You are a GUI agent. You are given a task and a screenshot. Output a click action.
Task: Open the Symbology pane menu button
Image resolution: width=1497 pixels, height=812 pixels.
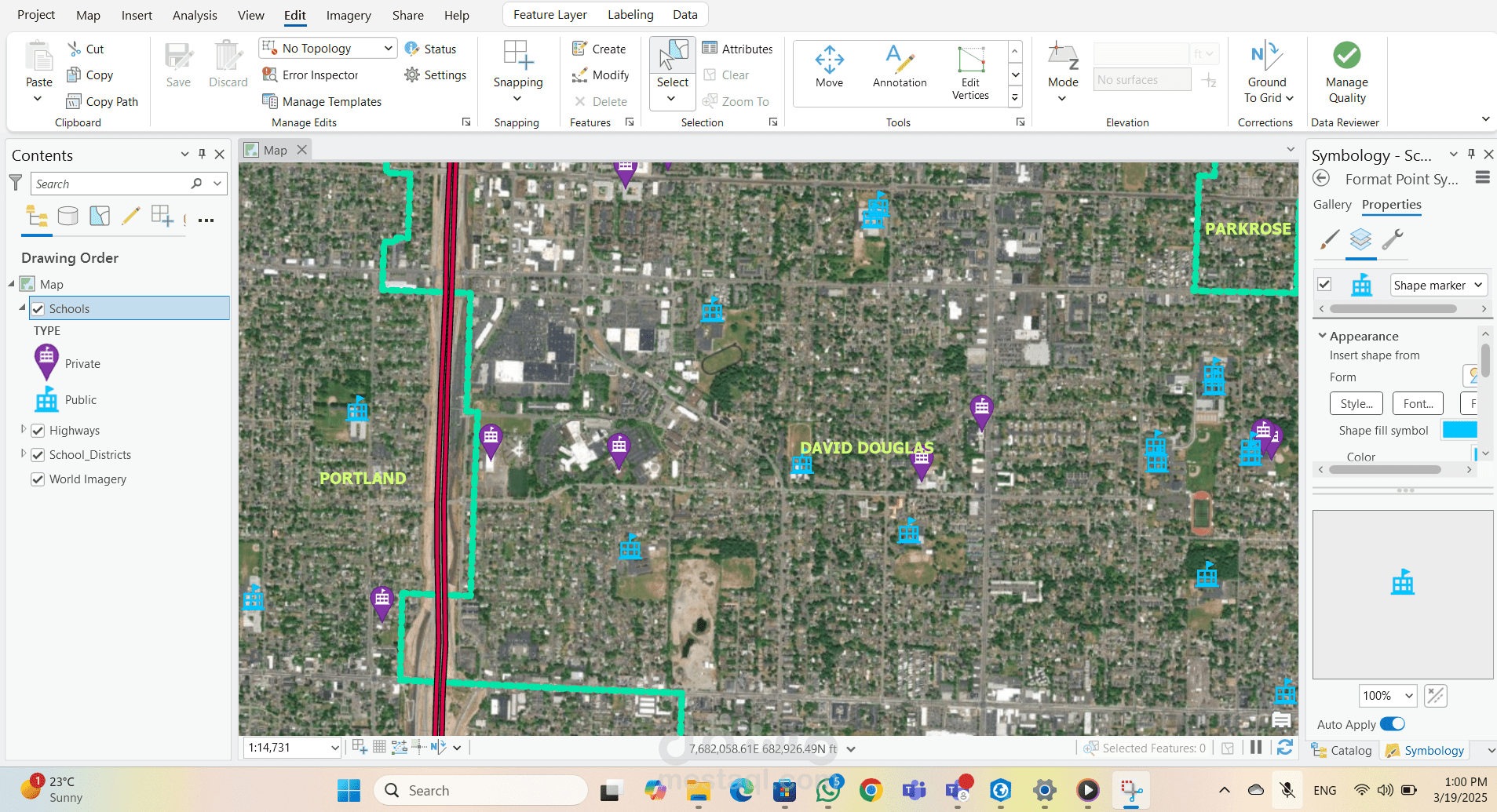coord(1482,178)
